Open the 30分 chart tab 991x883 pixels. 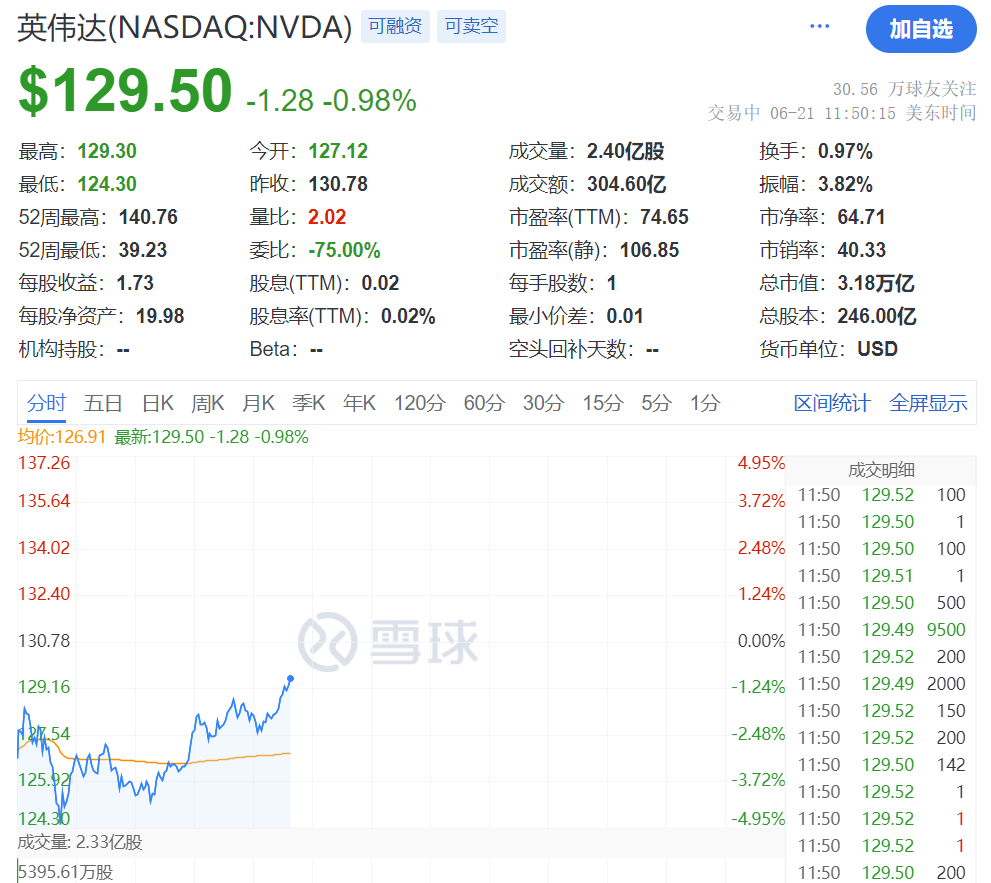click(543, 403)
